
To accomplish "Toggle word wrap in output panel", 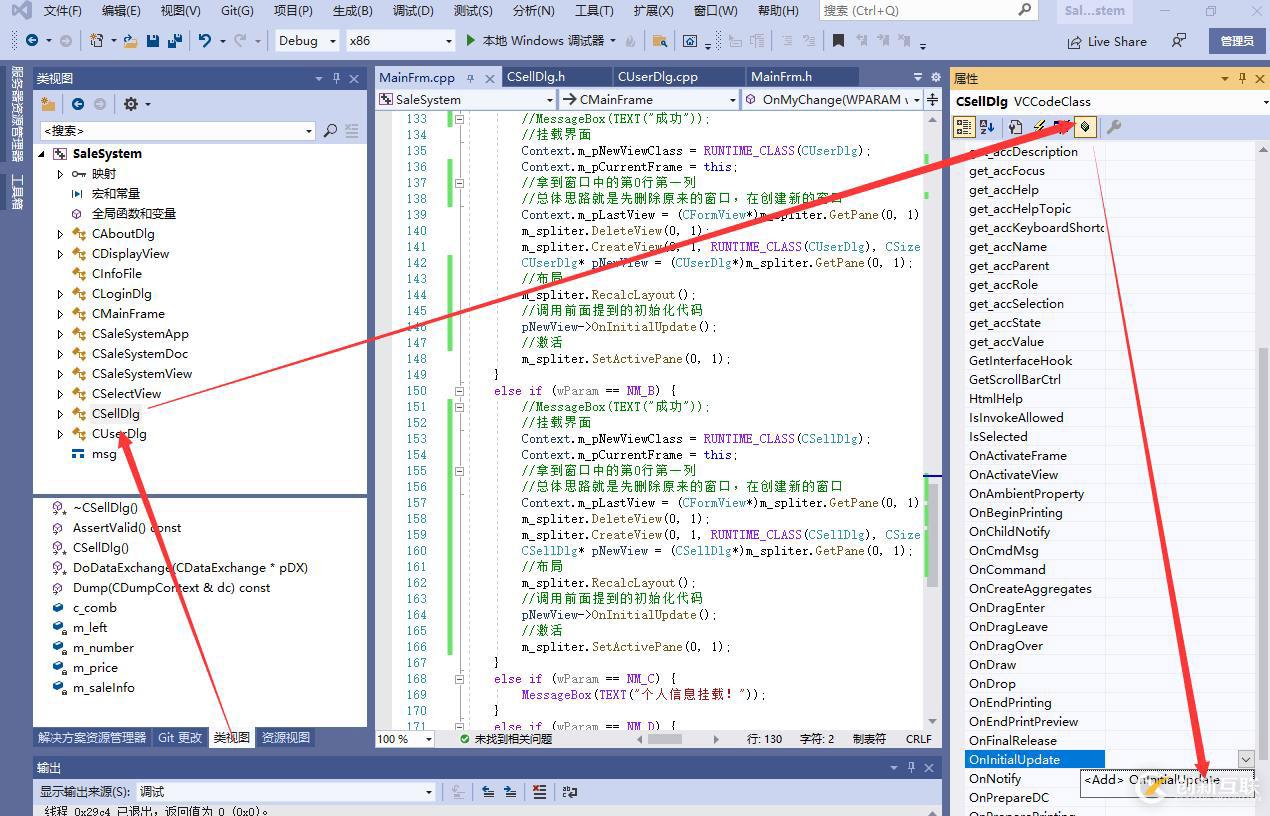I will click(569, 791).
